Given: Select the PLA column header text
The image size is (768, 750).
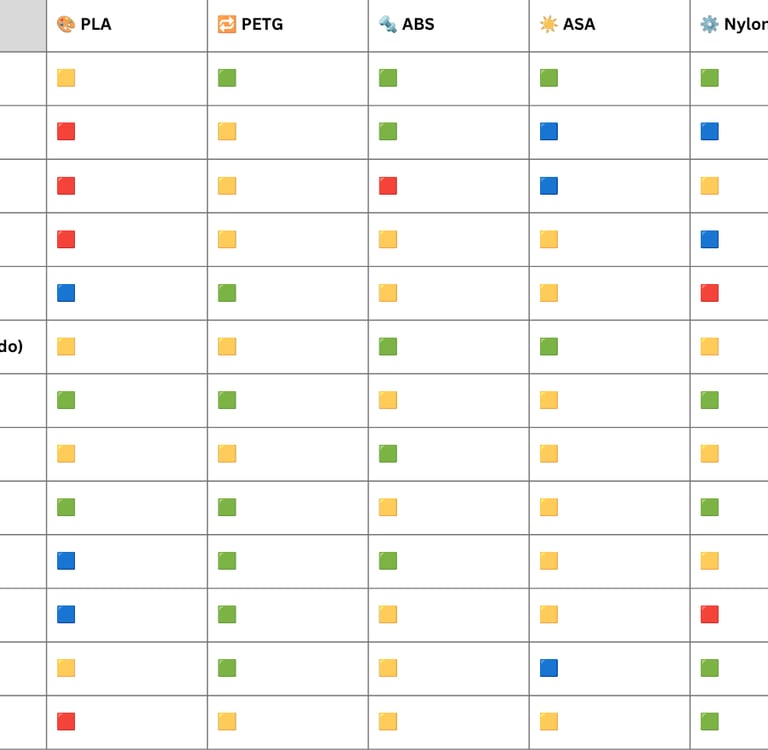Looking at the screenshot, I should 96,24.
